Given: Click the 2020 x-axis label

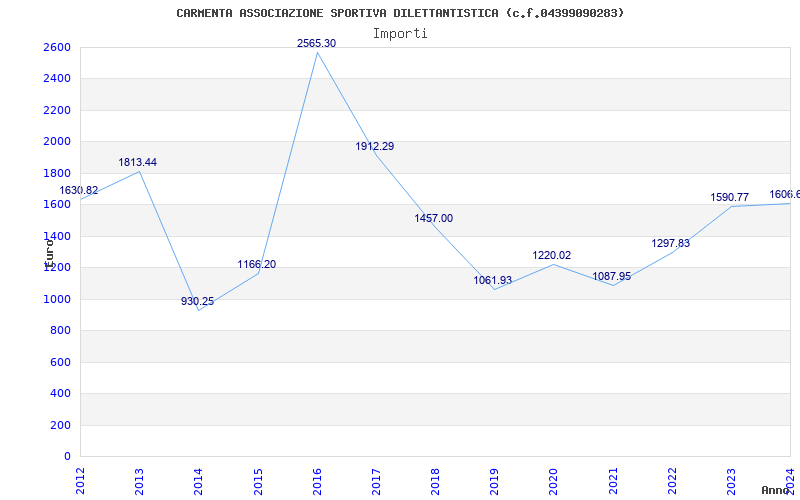Looking at the screenshot, I should (554, 481).
